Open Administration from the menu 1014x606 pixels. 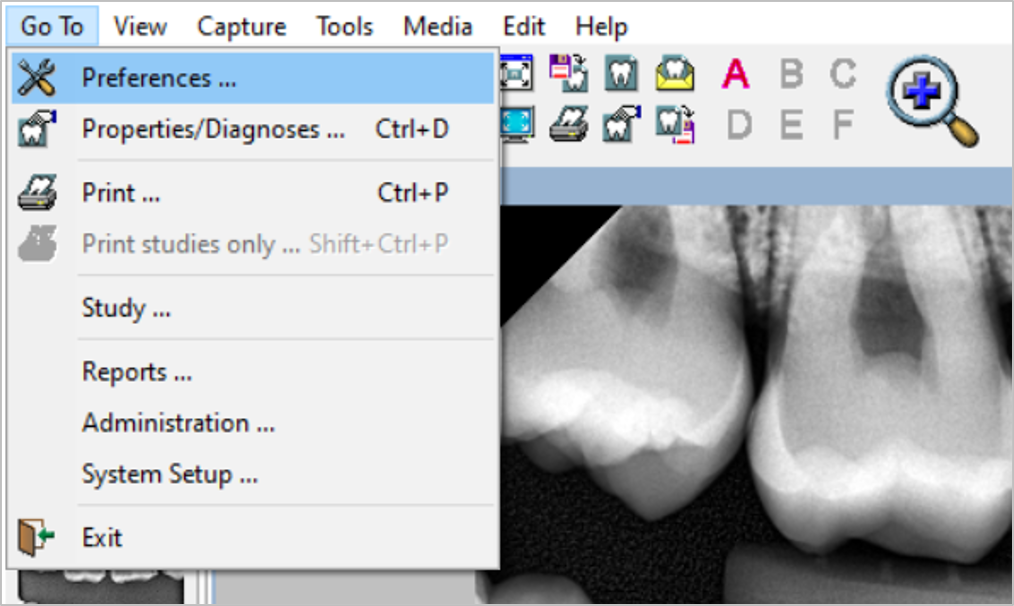[x=178, y=423]
